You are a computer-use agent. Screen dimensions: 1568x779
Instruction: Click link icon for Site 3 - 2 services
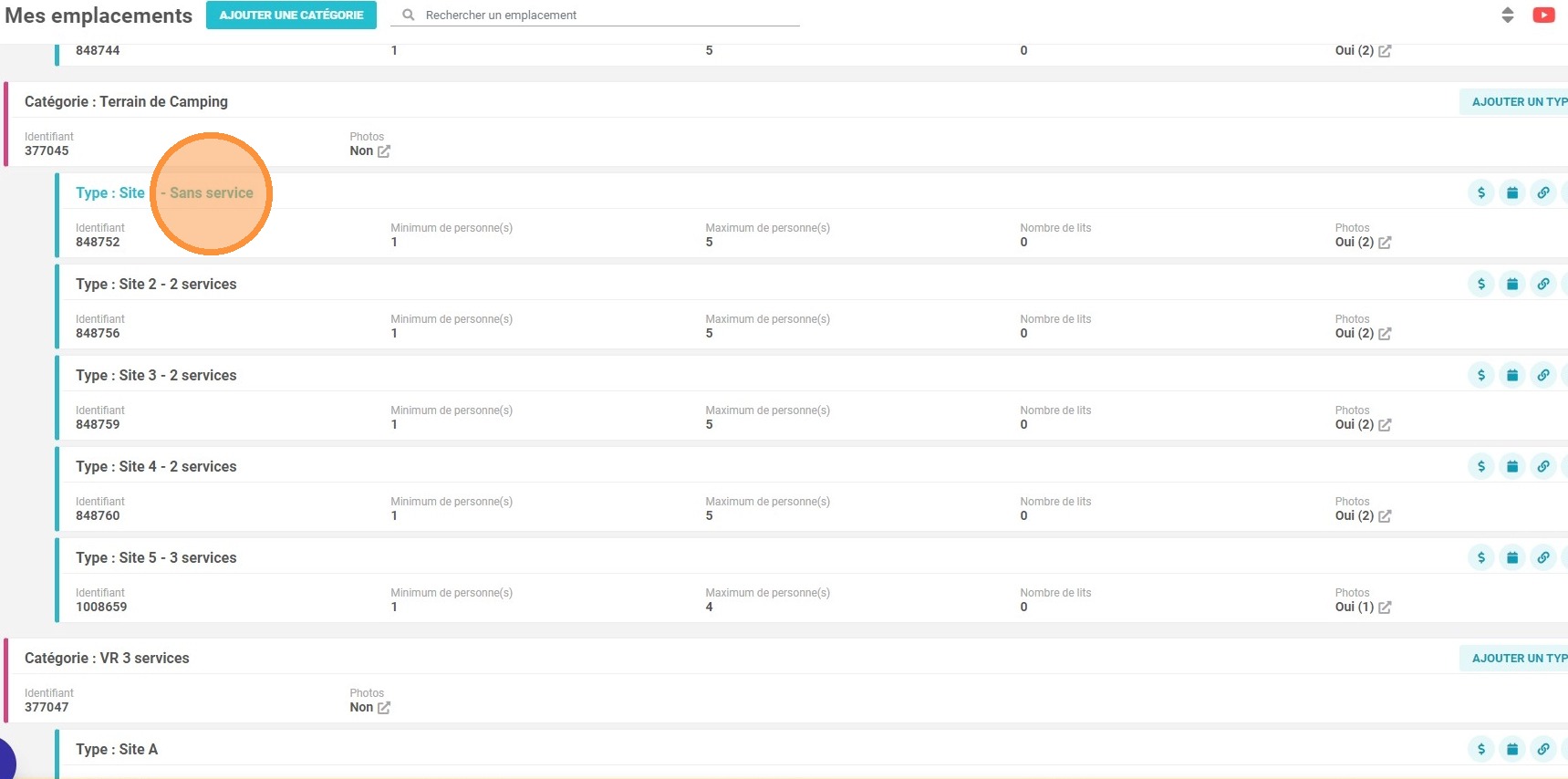(1543, 375)
